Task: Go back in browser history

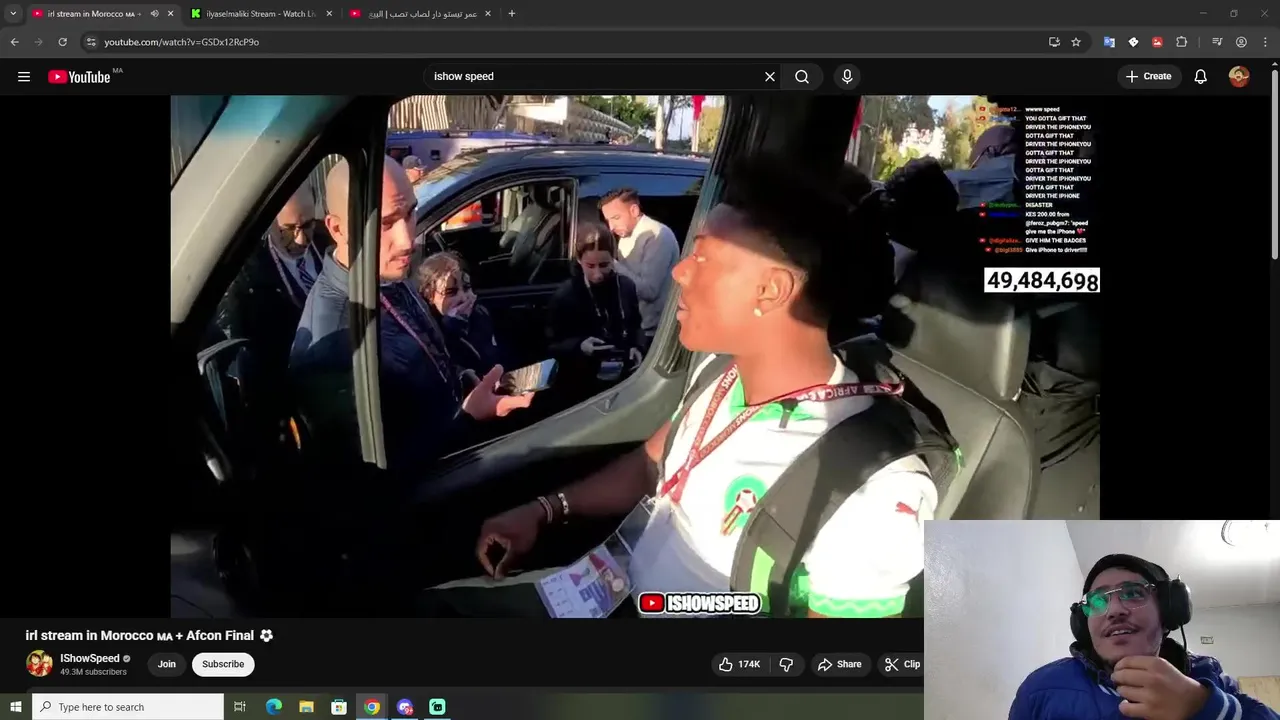Action: [x=15, y=42]
